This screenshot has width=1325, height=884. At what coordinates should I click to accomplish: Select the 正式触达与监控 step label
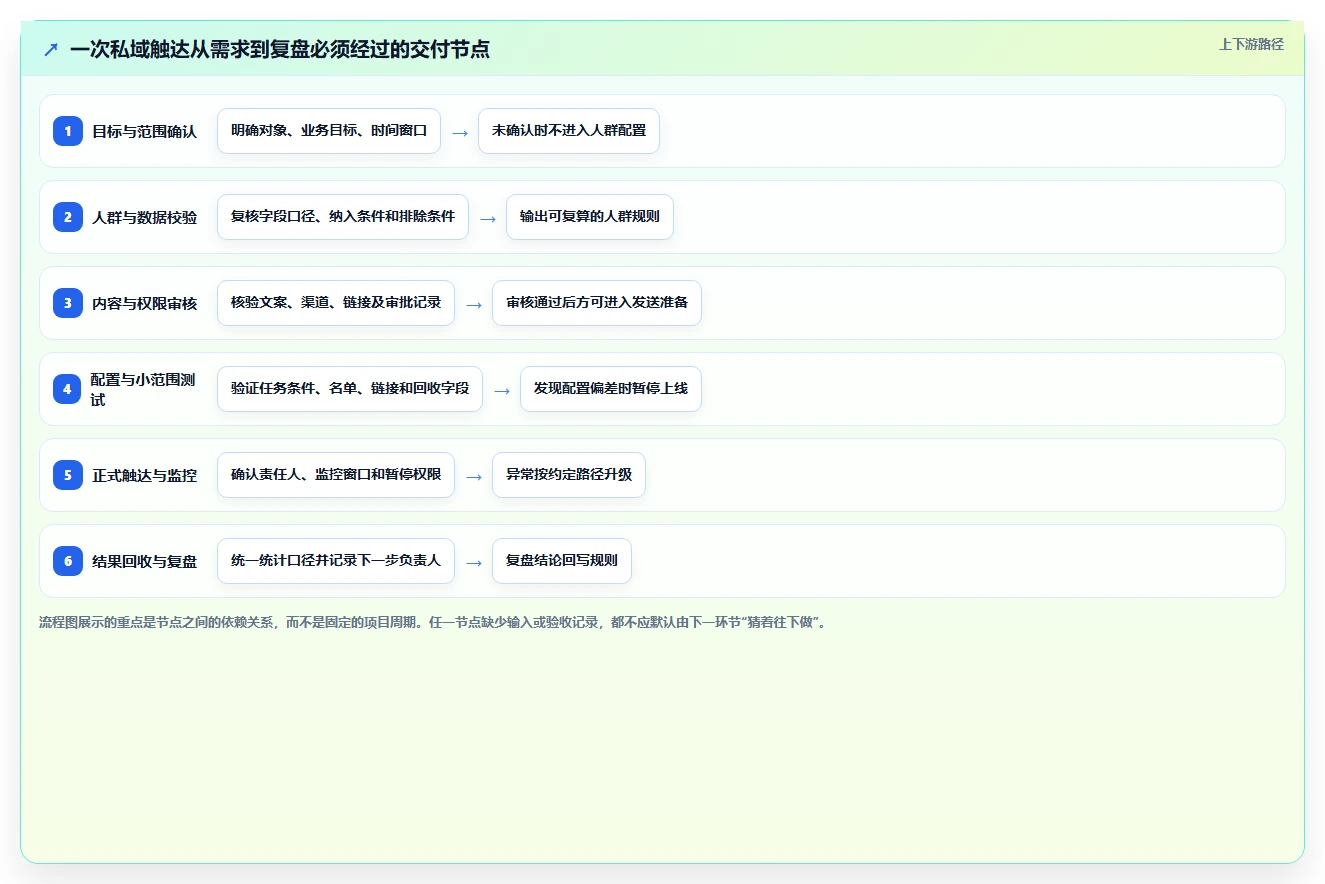click(x=145, y=475)
